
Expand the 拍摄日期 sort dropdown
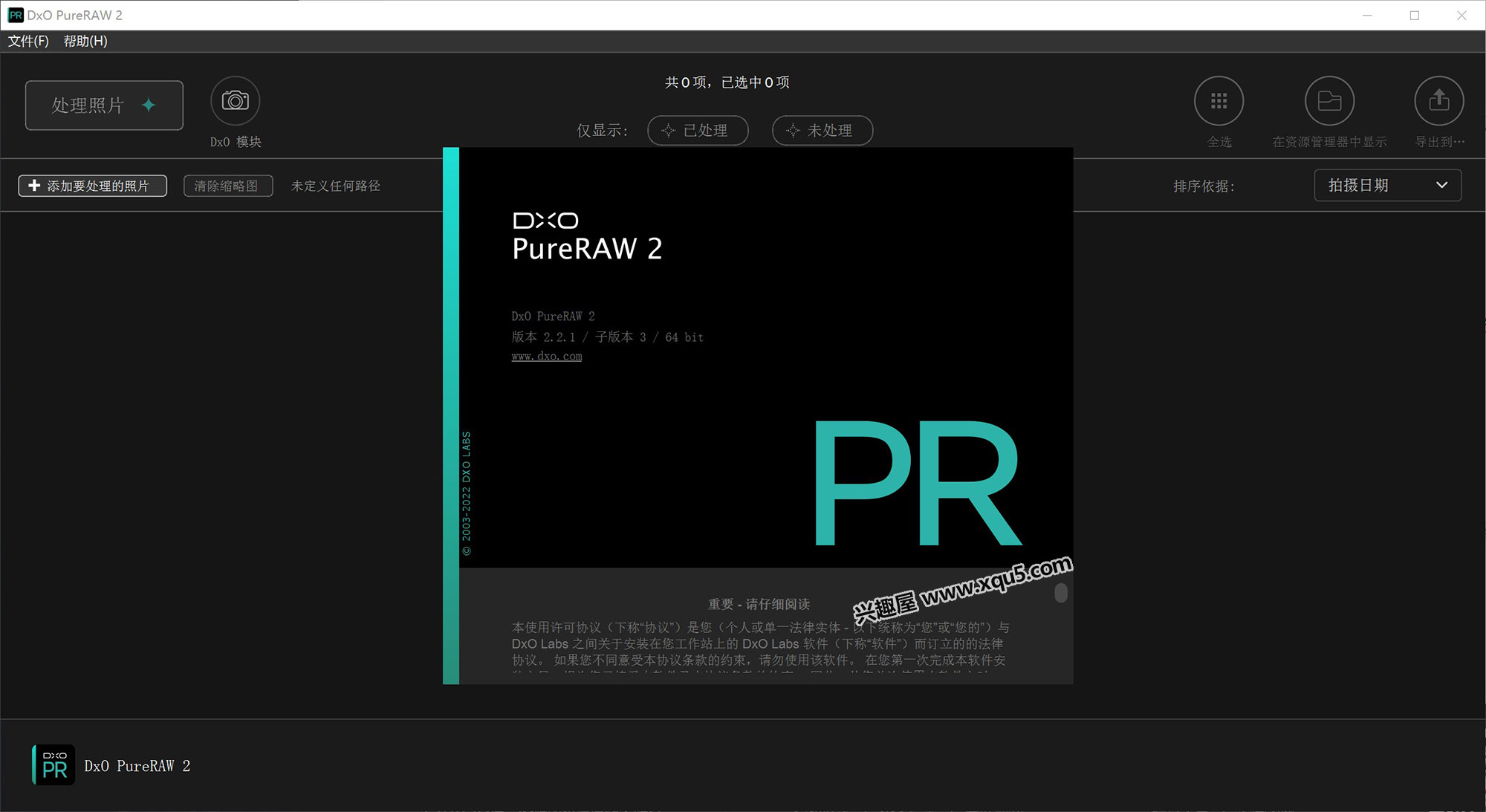click(1387, 185)
